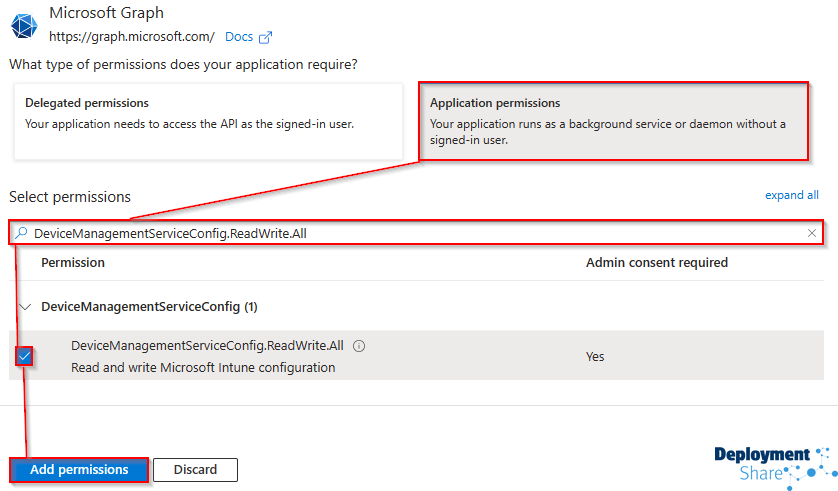Click the Permission column header
Screen dimensions: 838x491
73,263
